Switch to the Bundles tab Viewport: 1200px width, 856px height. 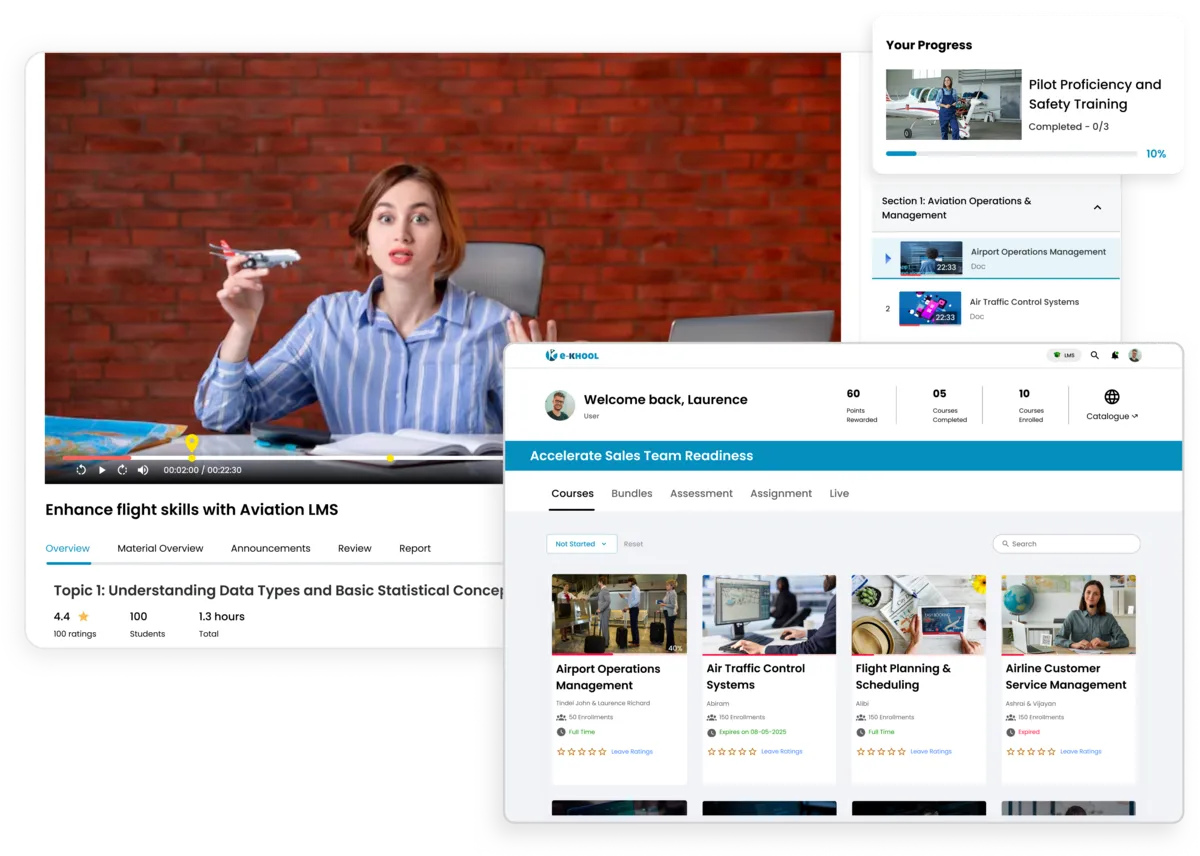631,493
